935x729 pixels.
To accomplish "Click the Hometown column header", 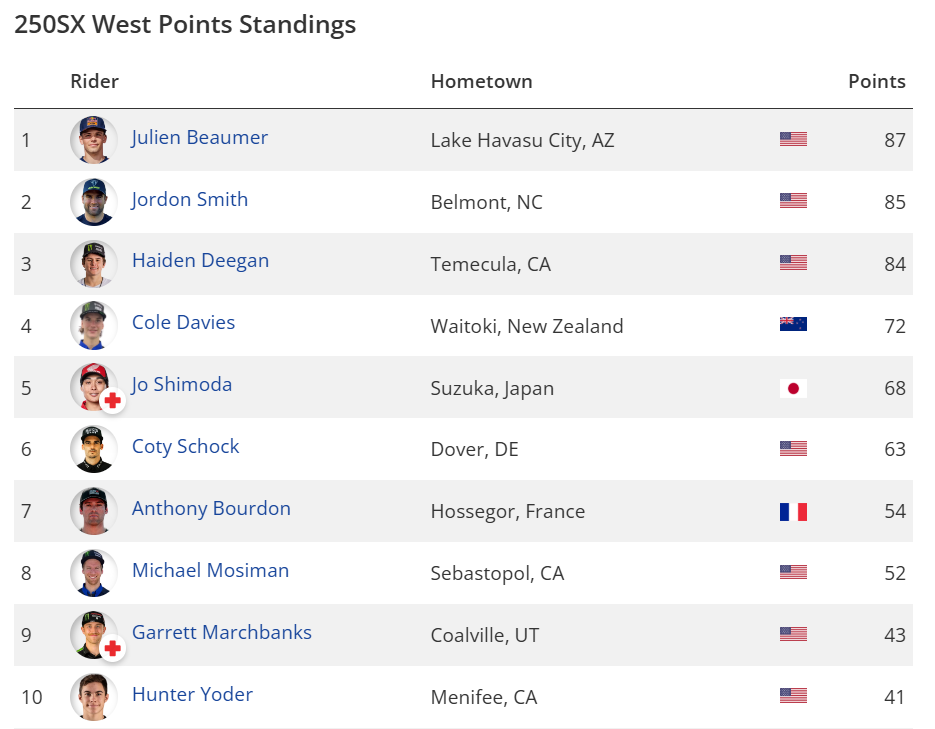I will tap(481, 82).
